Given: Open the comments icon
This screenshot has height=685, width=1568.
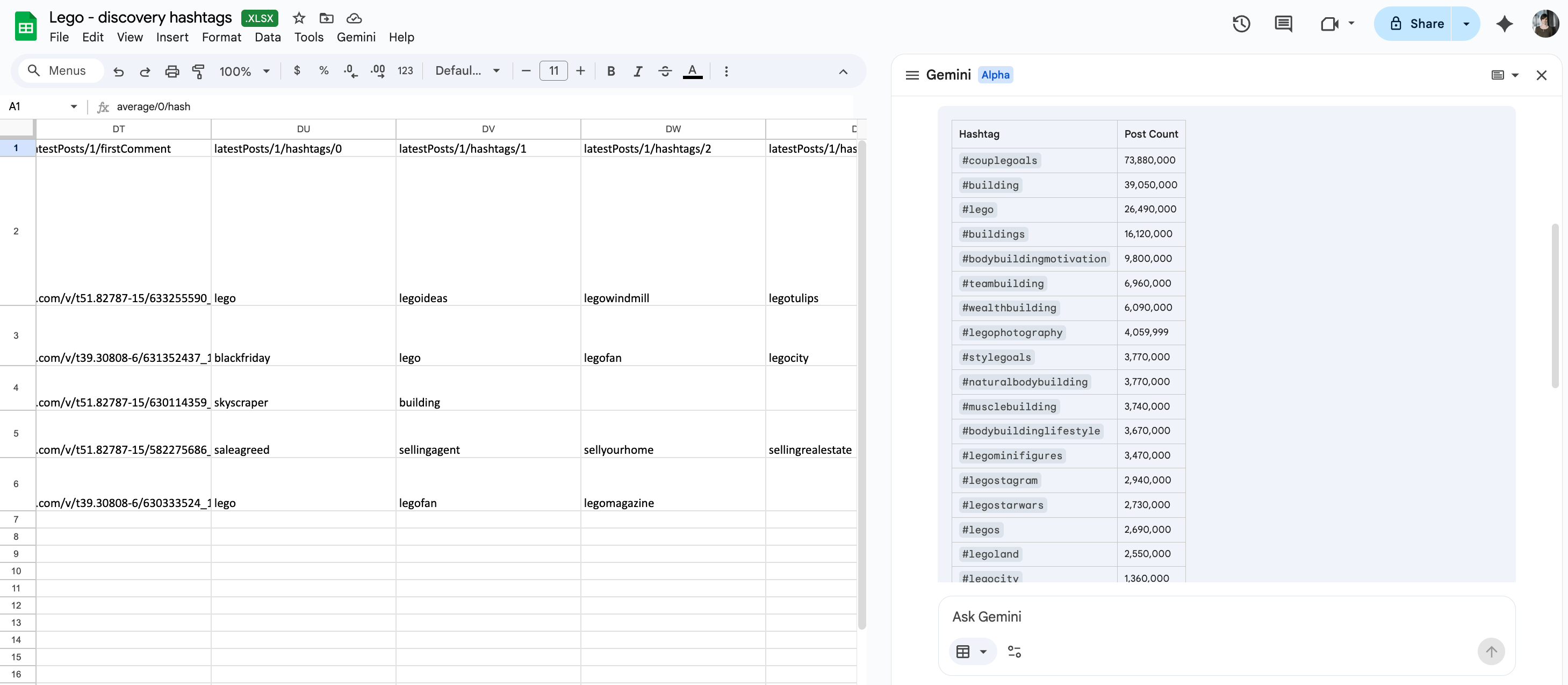Looking at the screenshot, I should click(x=1283, y=24).
